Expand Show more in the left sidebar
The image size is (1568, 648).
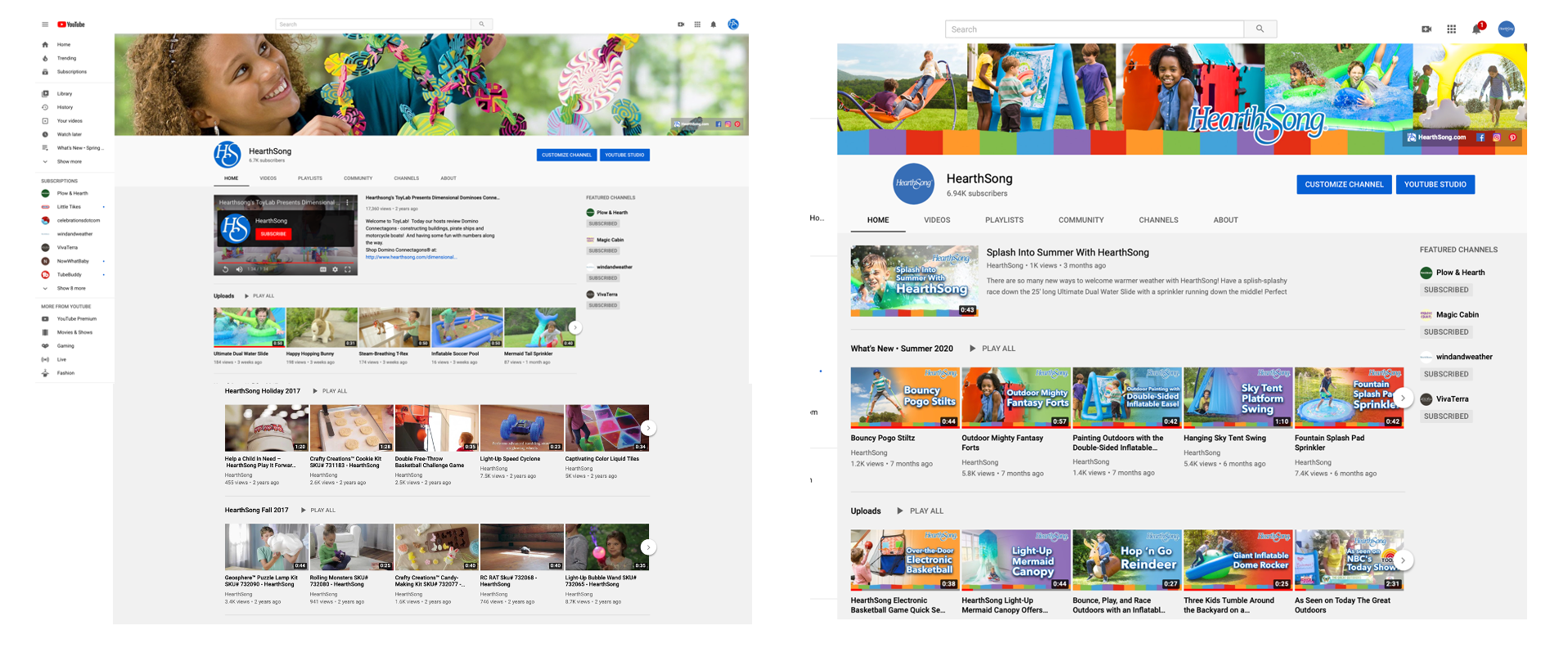(69, 162)
